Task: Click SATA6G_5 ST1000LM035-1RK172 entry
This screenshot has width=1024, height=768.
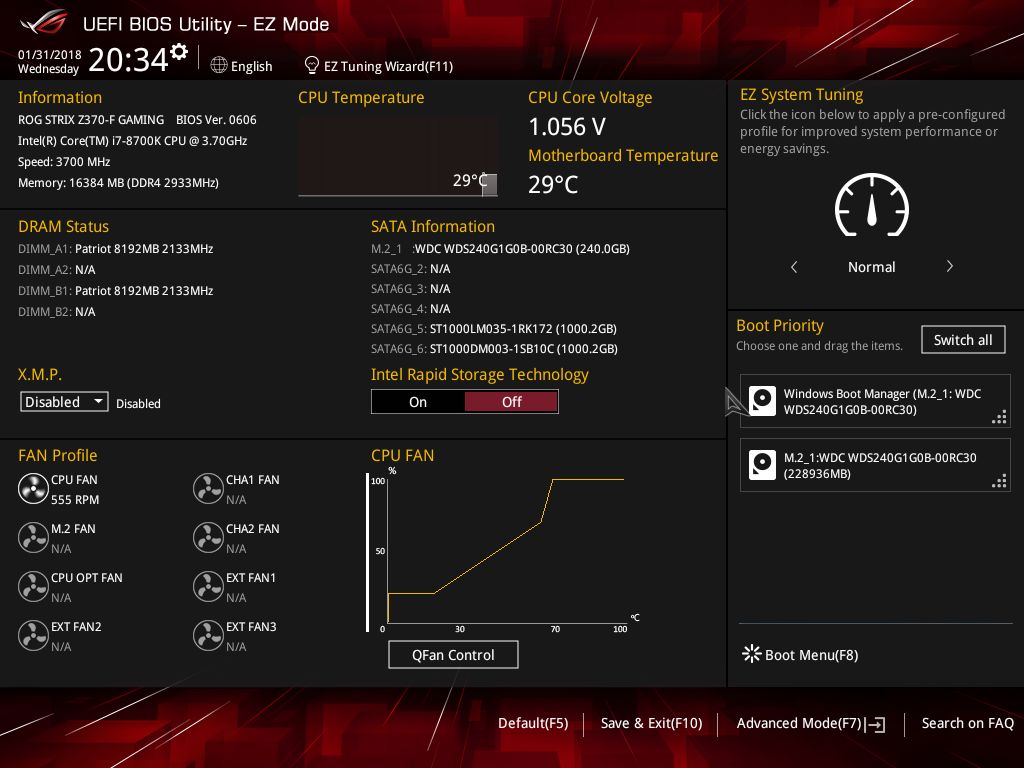Action: [494, 328]
